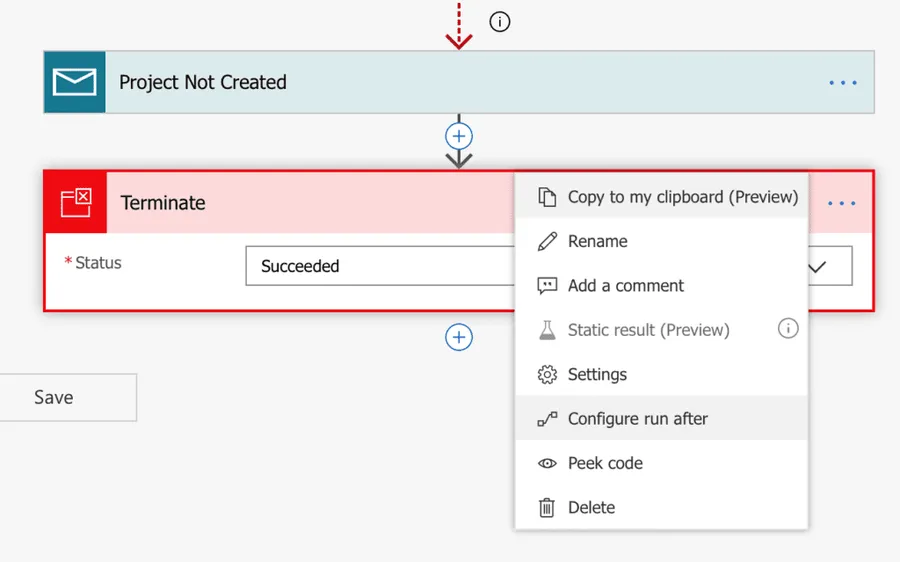Click the eye icon for Peek code

547,463
